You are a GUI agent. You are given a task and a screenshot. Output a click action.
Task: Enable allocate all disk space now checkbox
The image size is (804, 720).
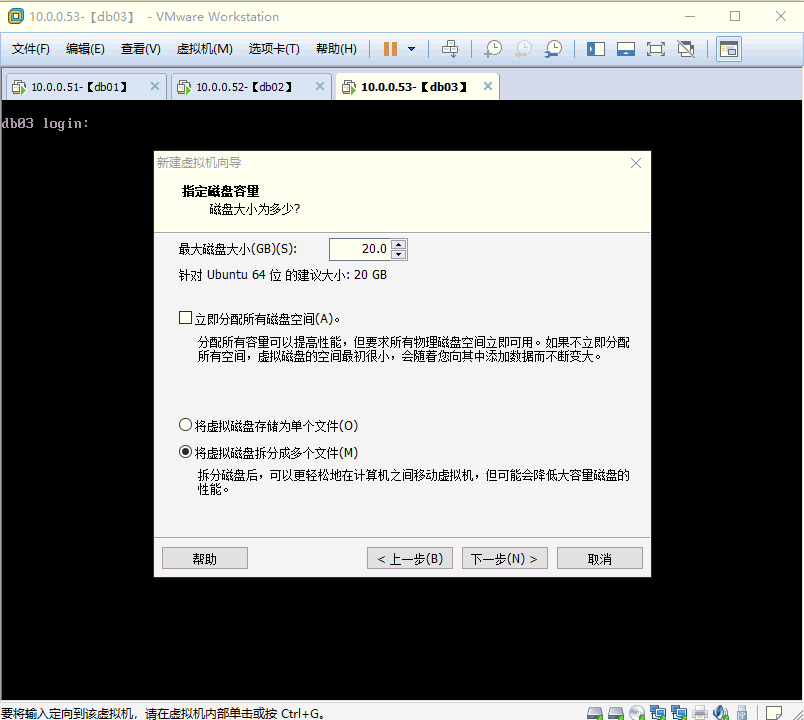coord(185,318)
